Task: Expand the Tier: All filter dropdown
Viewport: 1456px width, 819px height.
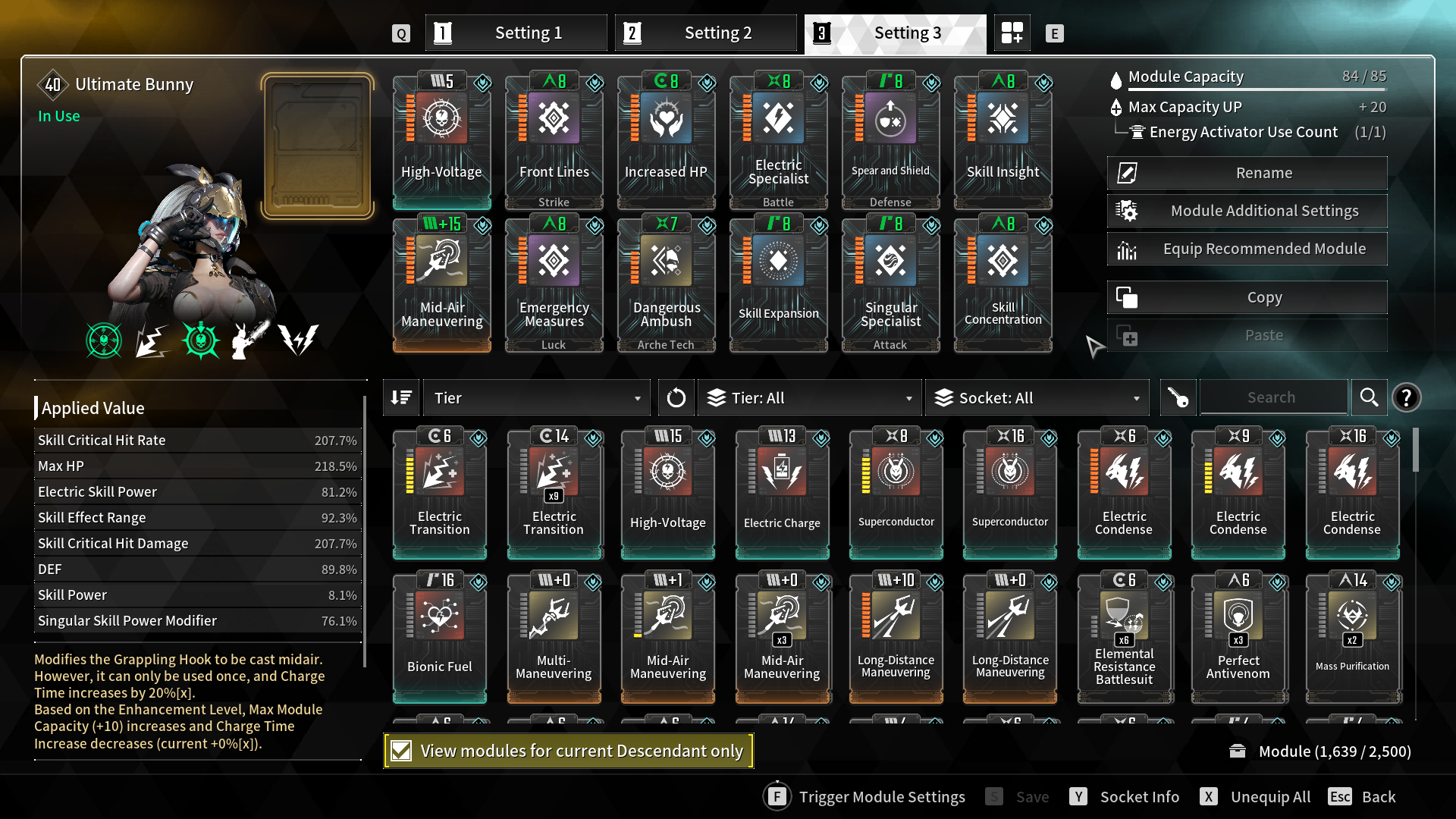Action: tap(809, 397)
